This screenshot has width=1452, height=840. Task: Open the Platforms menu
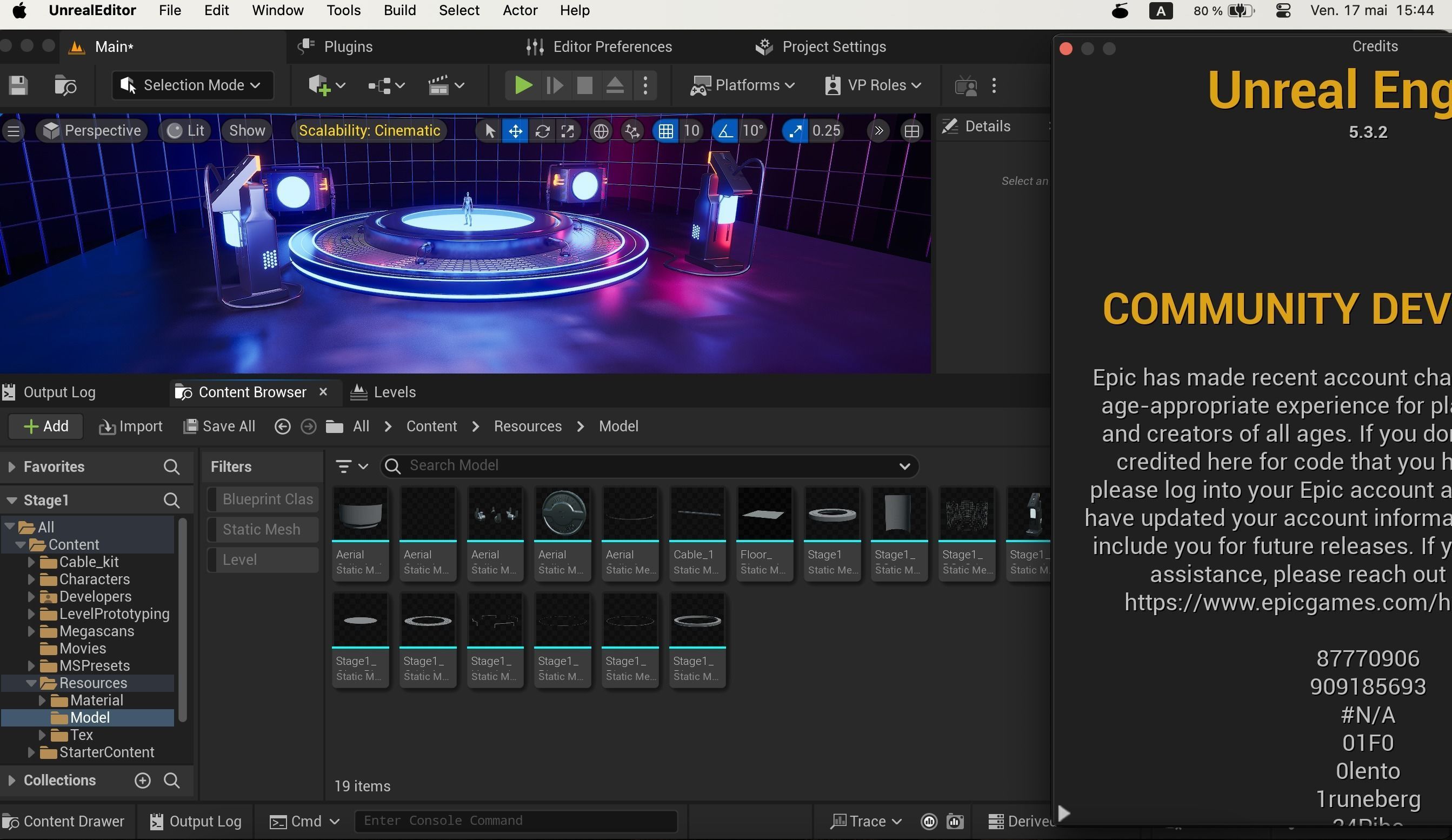(743, 85)
